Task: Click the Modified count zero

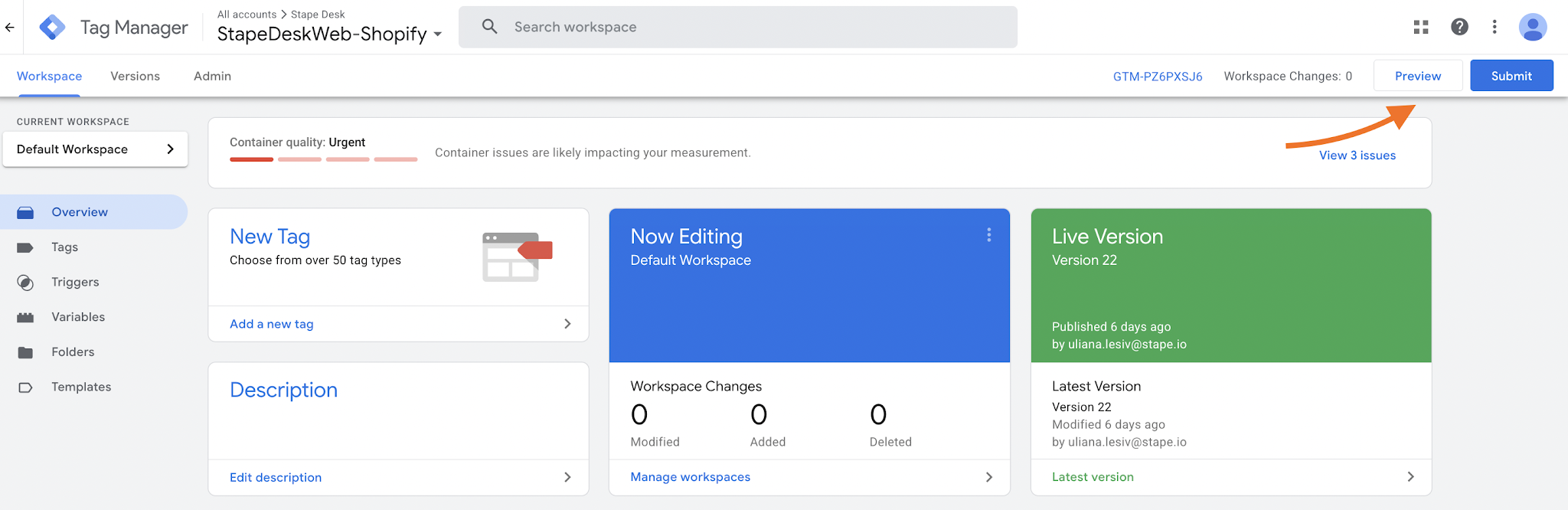Action: [x=639, y=415]
